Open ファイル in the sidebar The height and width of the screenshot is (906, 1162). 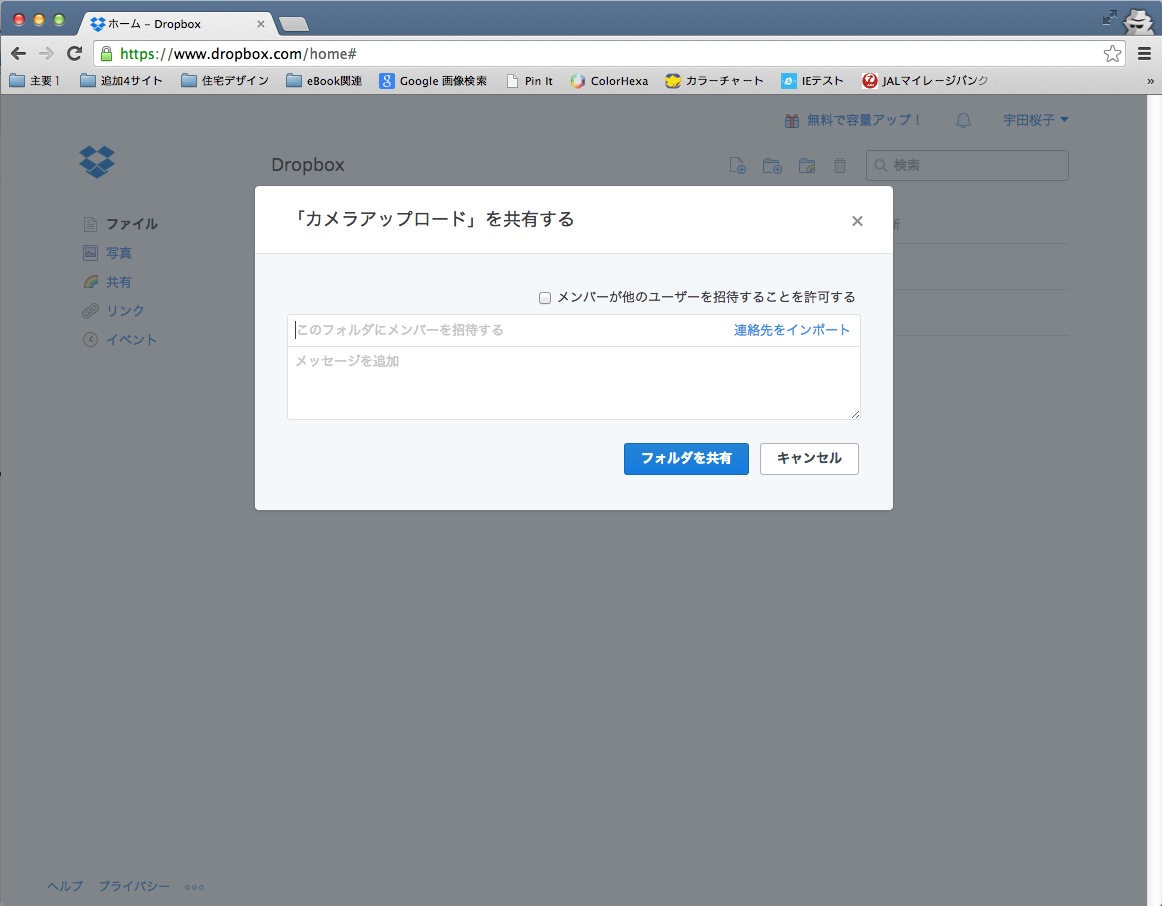[132, 224]
